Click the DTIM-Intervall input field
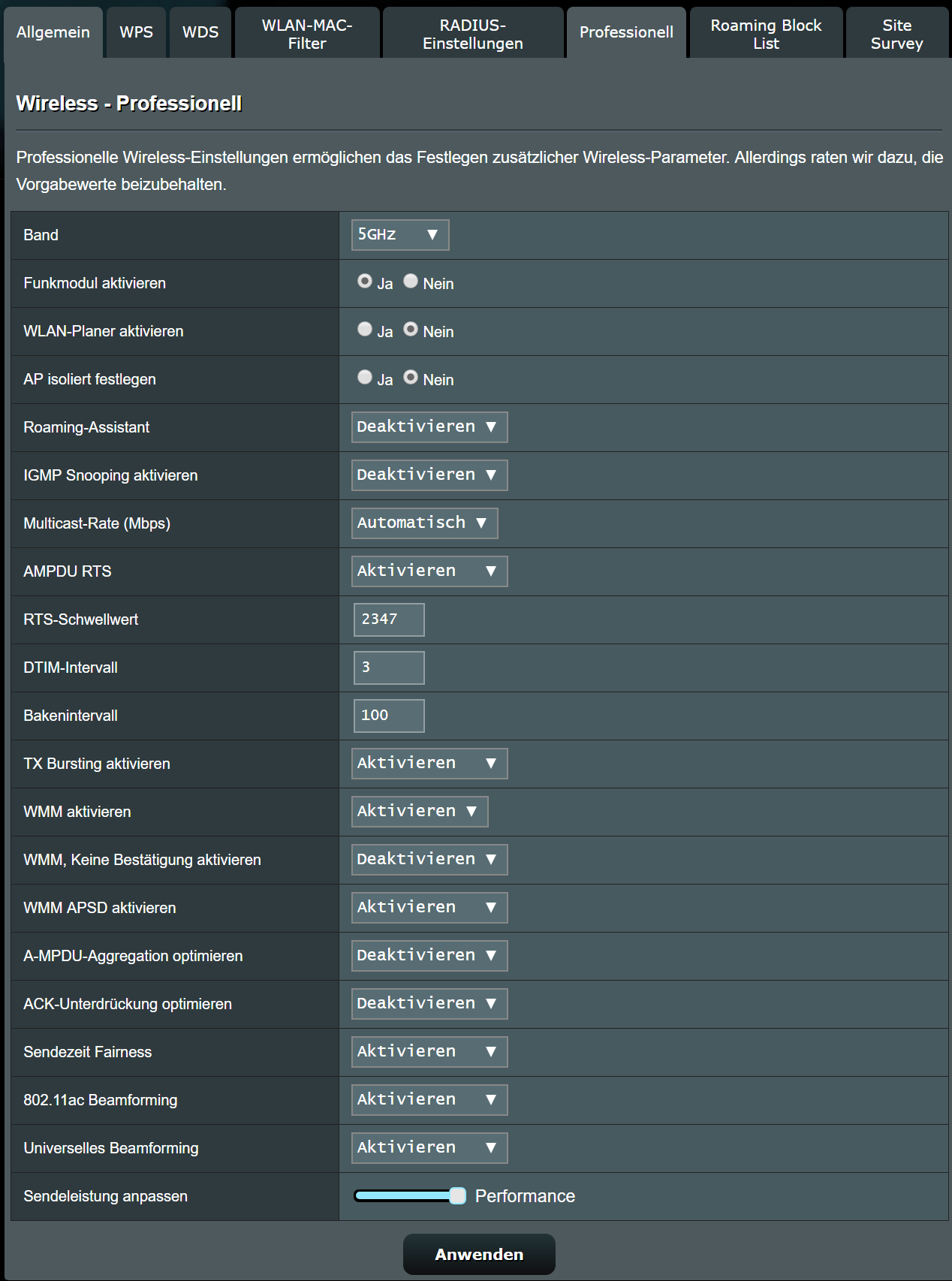This screenshot has width=952, height=1281. click(389, 668)
